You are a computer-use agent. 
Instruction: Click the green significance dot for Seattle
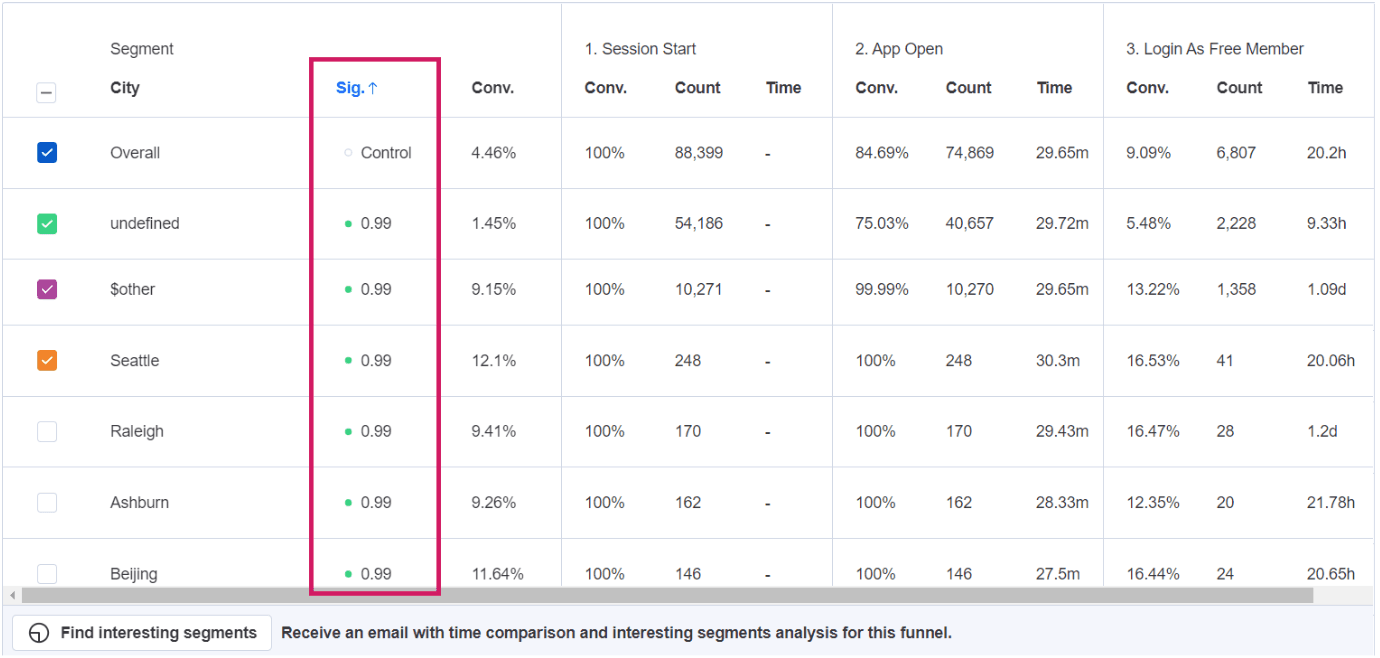(348, 361)
